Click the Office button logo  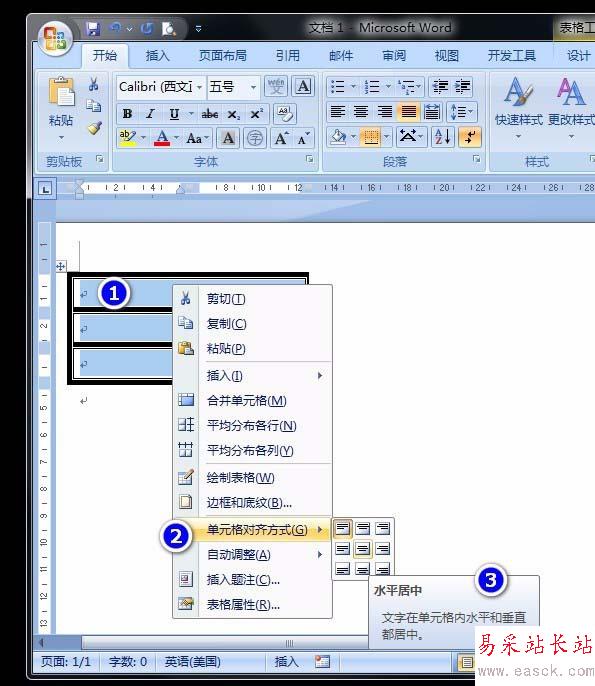(55, 38)
